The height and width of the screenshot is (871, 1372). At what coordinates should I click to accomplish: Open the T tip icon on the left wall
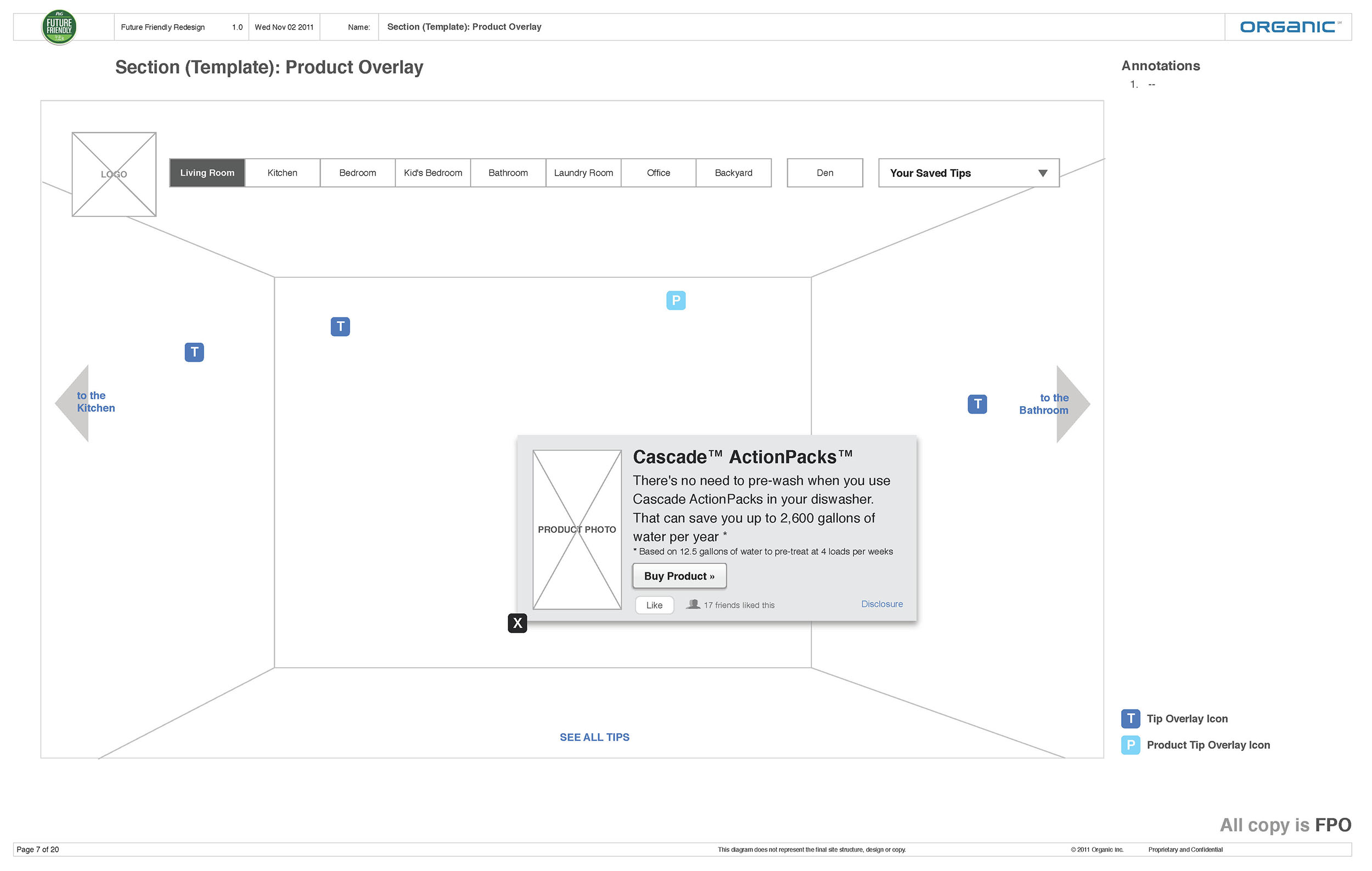click(x=194, y=352)
